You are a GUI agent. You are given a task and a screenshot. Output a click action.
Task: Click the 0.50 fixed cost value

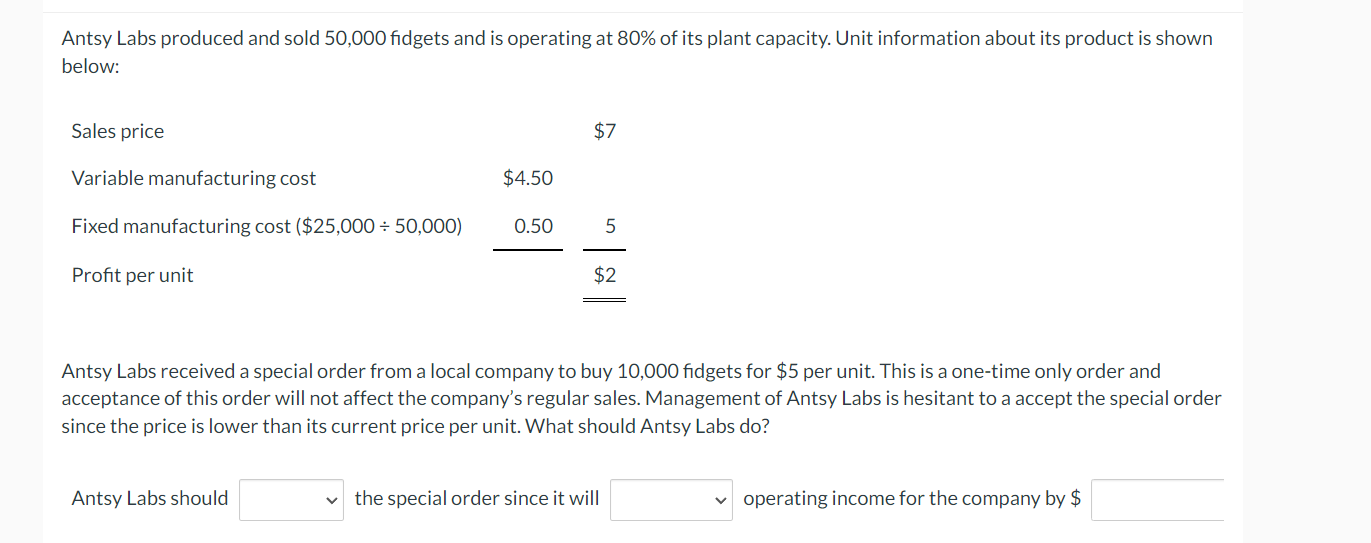[x=533, y=226]
